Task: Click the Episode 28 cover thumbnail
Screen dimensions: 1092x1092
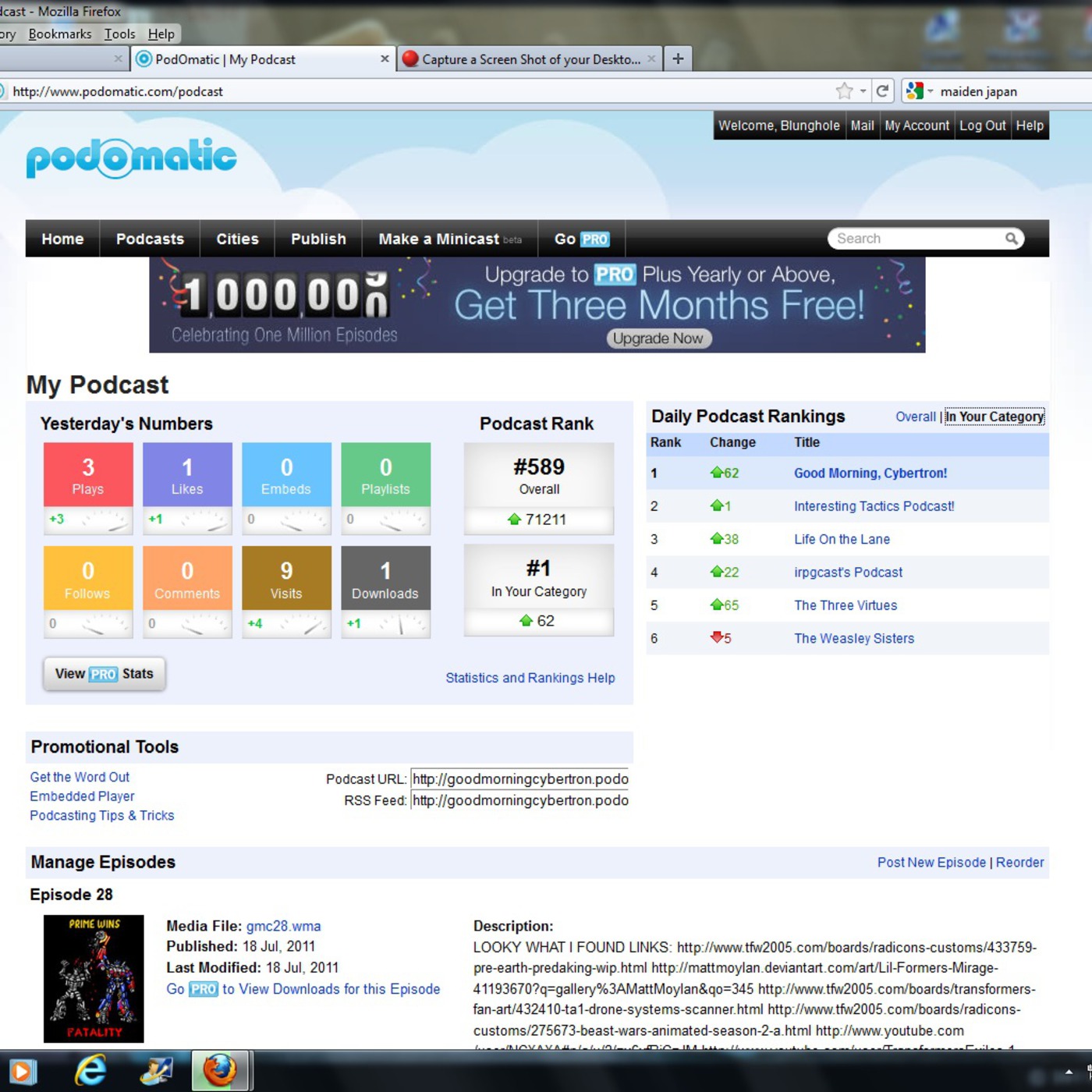Action: (x=94, y=979)
